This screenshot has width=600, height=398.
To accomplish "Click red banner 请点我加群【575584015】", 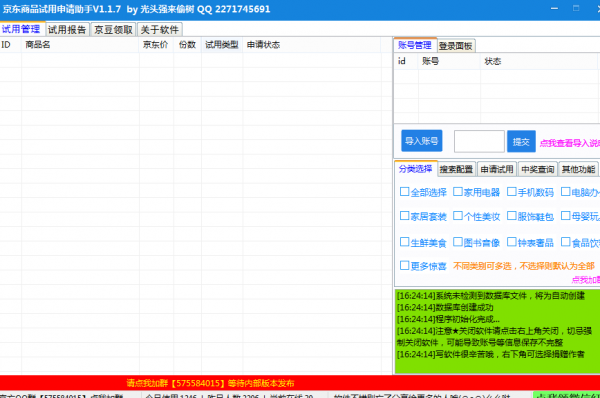I will pyautogui.click(x=210, y=383).
